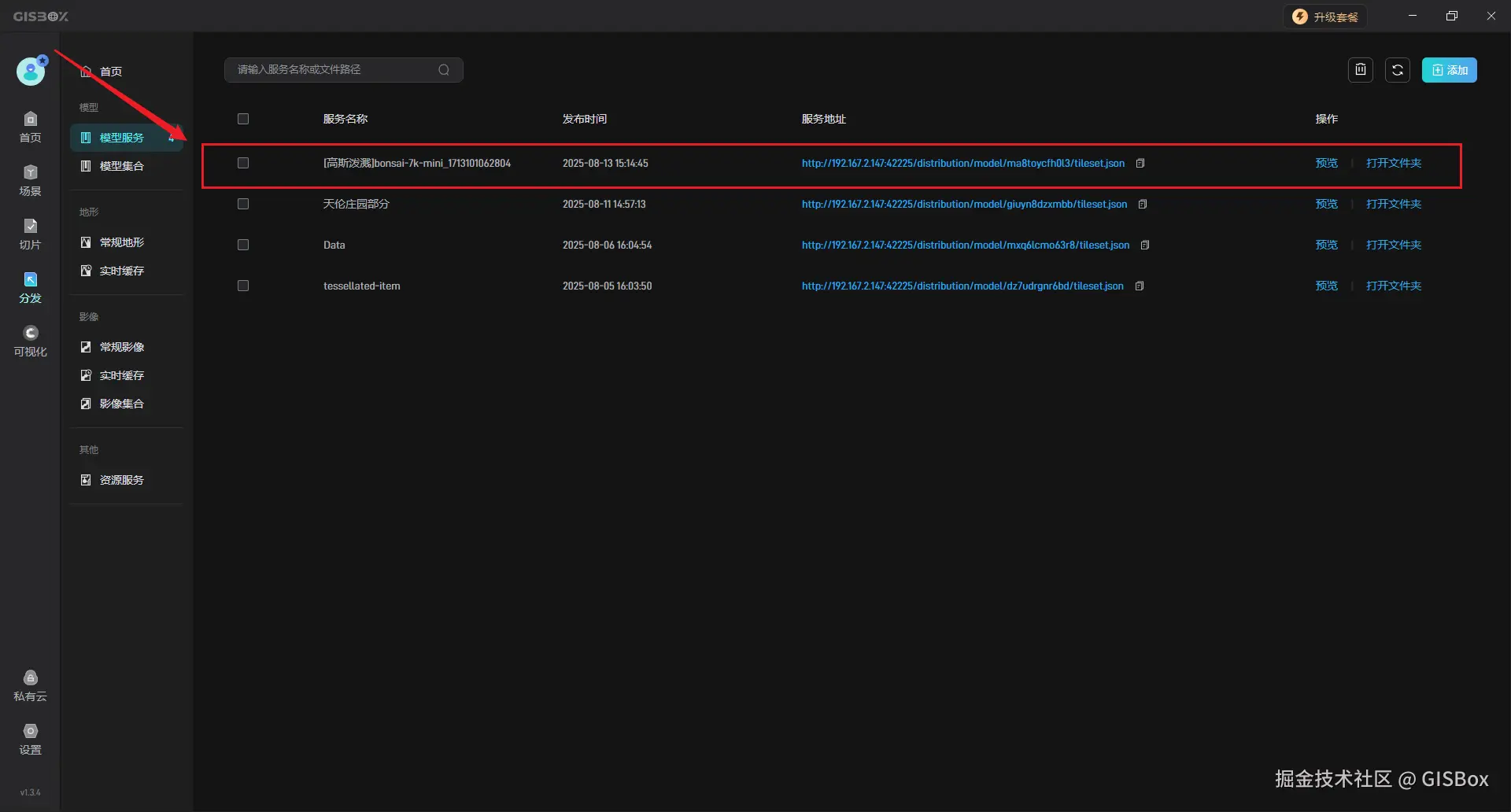Select 常规地形 in the side menu

coord(126,242)
